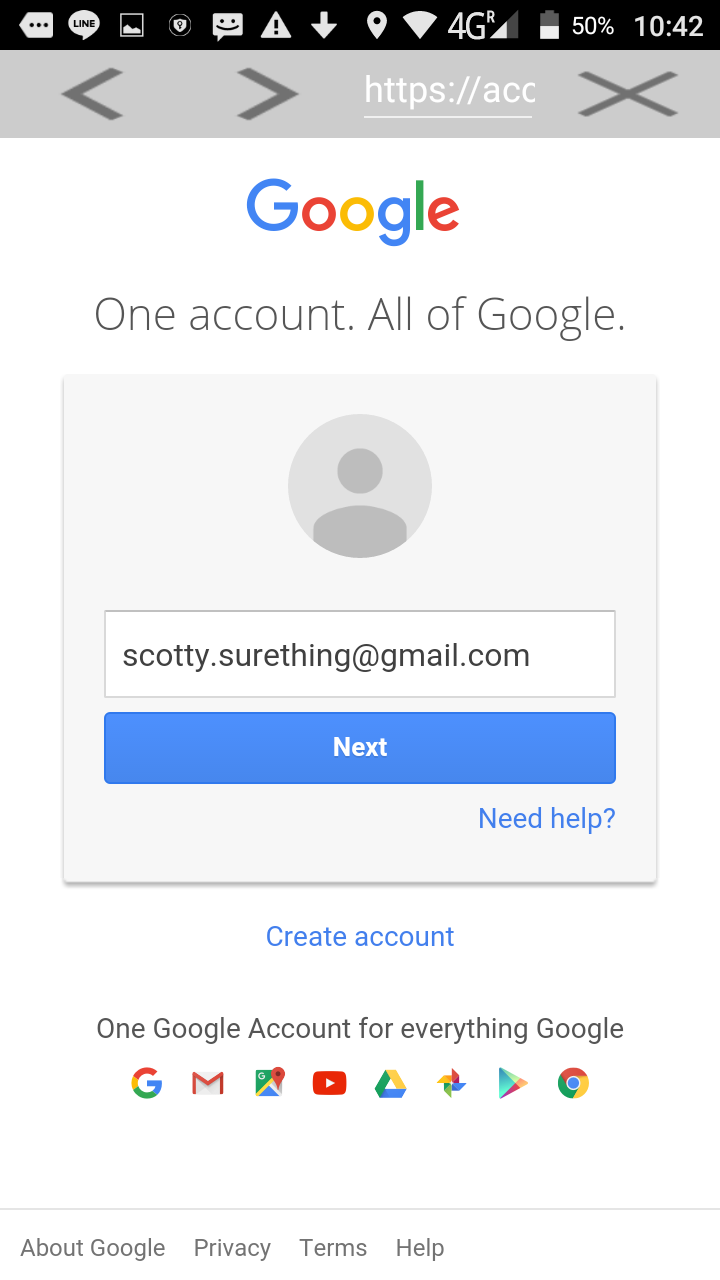Screen dimensions: 720x1280
Task: Tap the YouTube icon
Action: point(330,1083)
